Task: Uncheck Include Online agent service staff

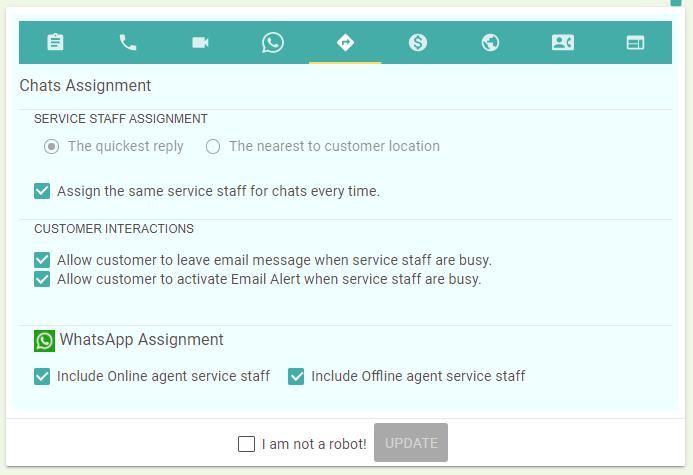Action: (x=42, y=376)
